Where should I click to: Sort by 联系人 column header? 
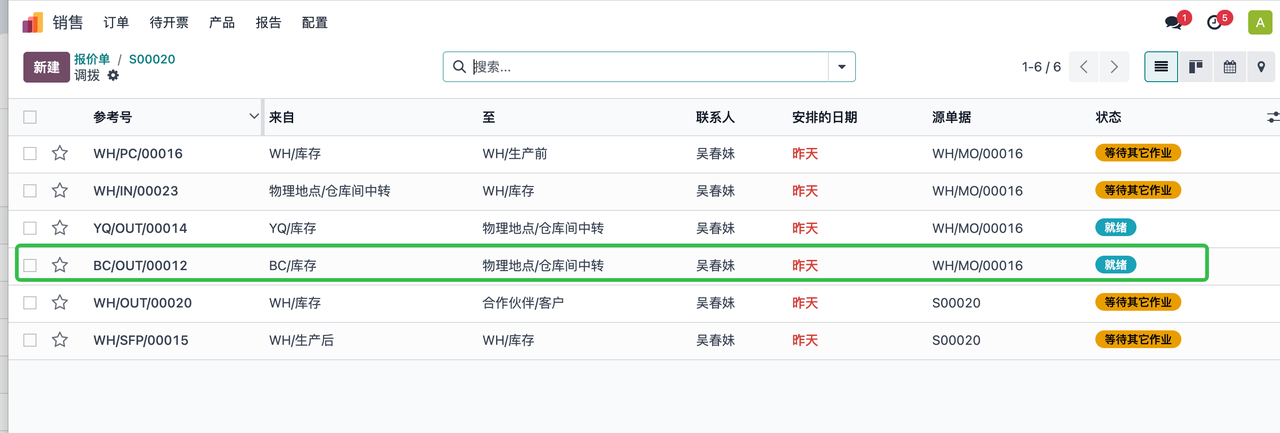tap(715, 117)
